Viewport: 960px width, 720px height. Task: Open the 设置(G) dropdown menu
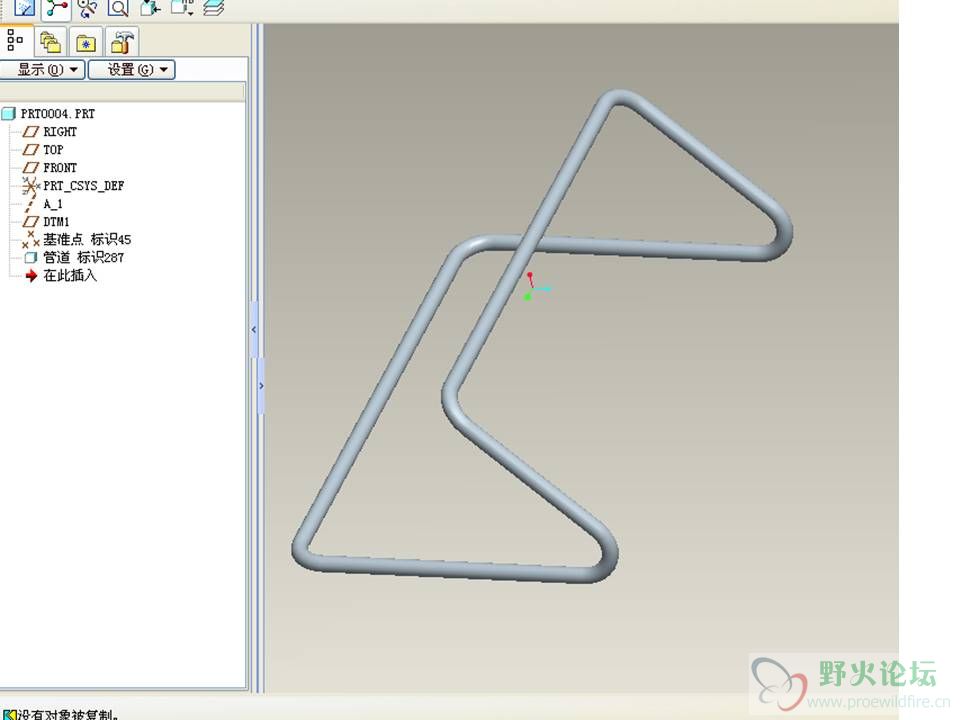click(132, 70)
